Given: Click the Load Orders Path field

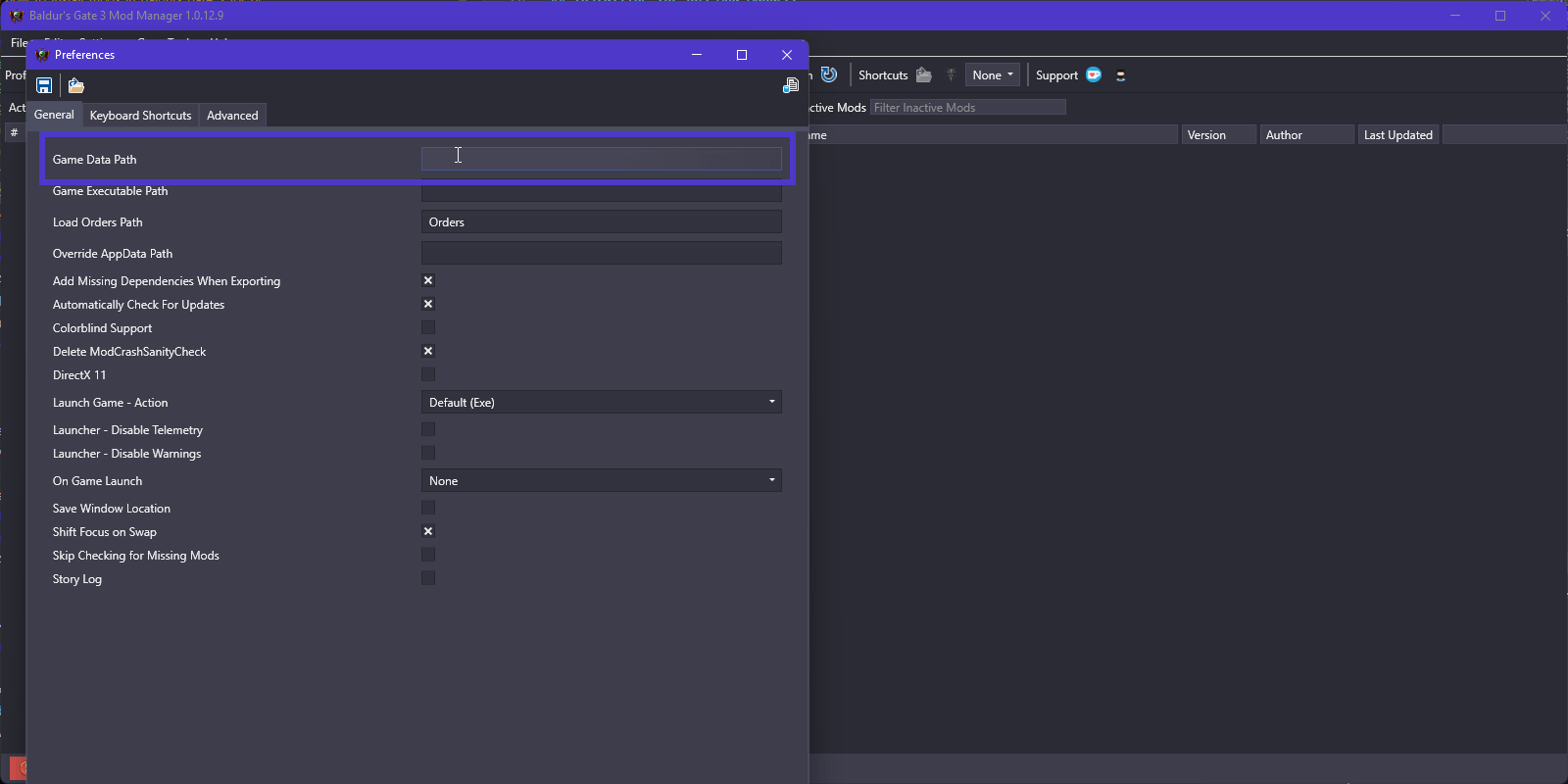Looking at the screenshot, I should pyautogui.click(x=602, y=221).
